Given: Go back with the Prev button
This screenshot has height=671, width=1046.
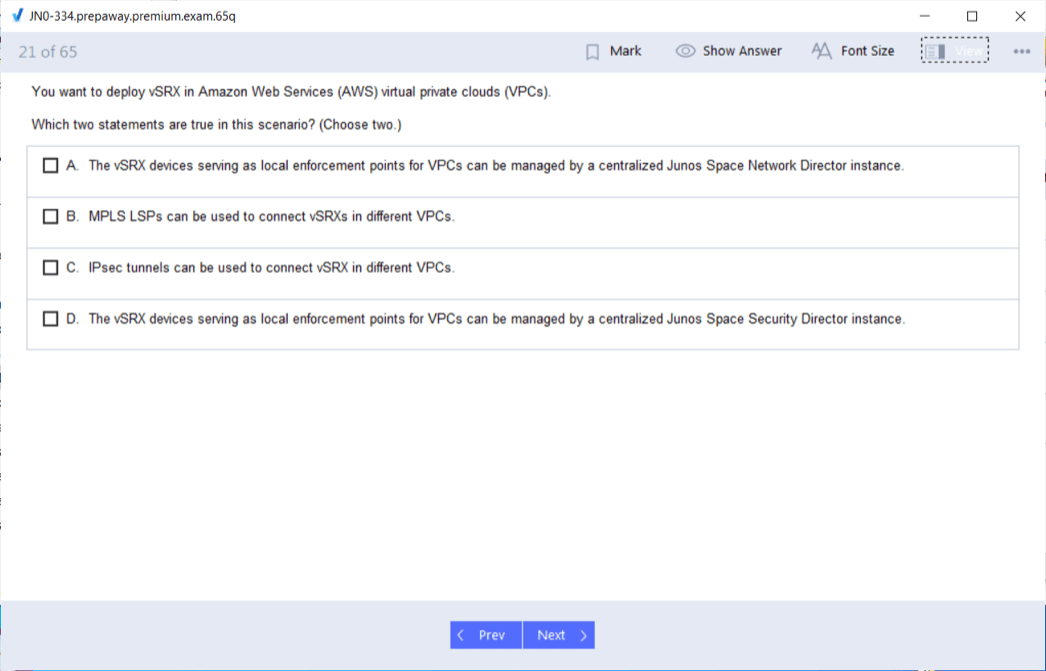Looking at the screenshot, I should pyautogui.click(x=486, y=635).
